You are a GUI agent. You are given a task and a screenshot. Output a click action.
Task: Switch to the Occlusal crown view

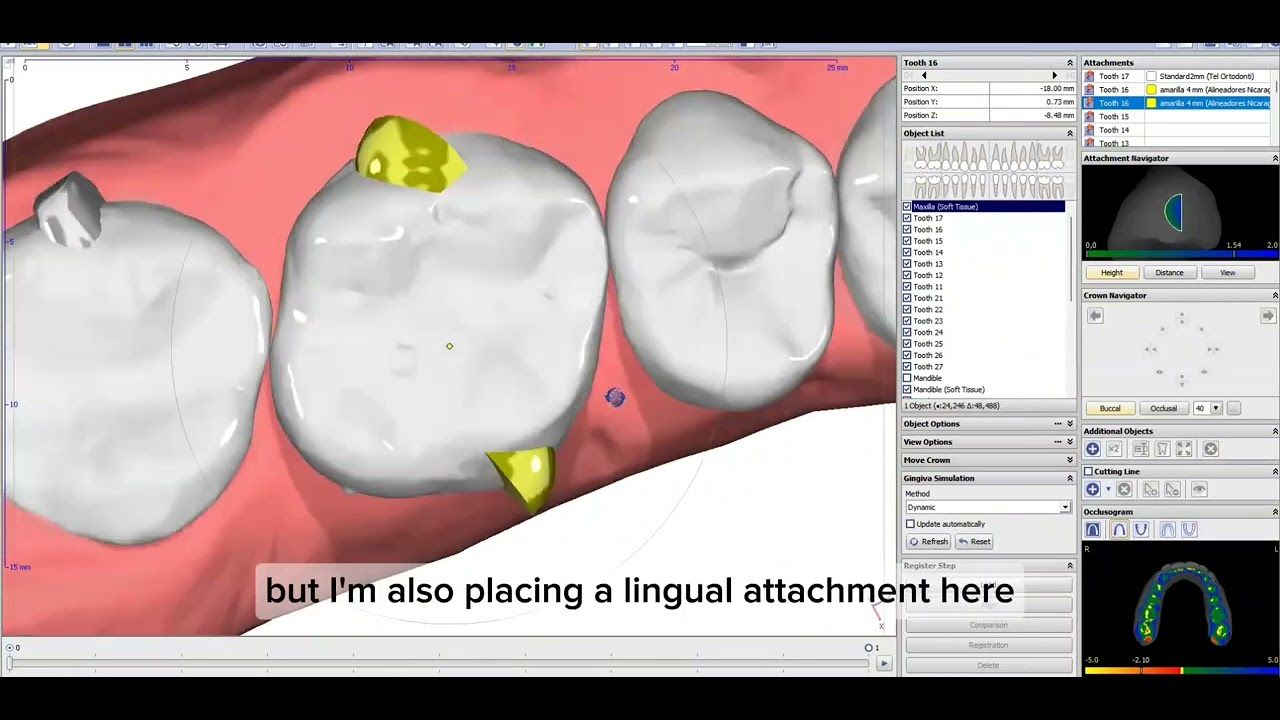tap(1163, 409)
